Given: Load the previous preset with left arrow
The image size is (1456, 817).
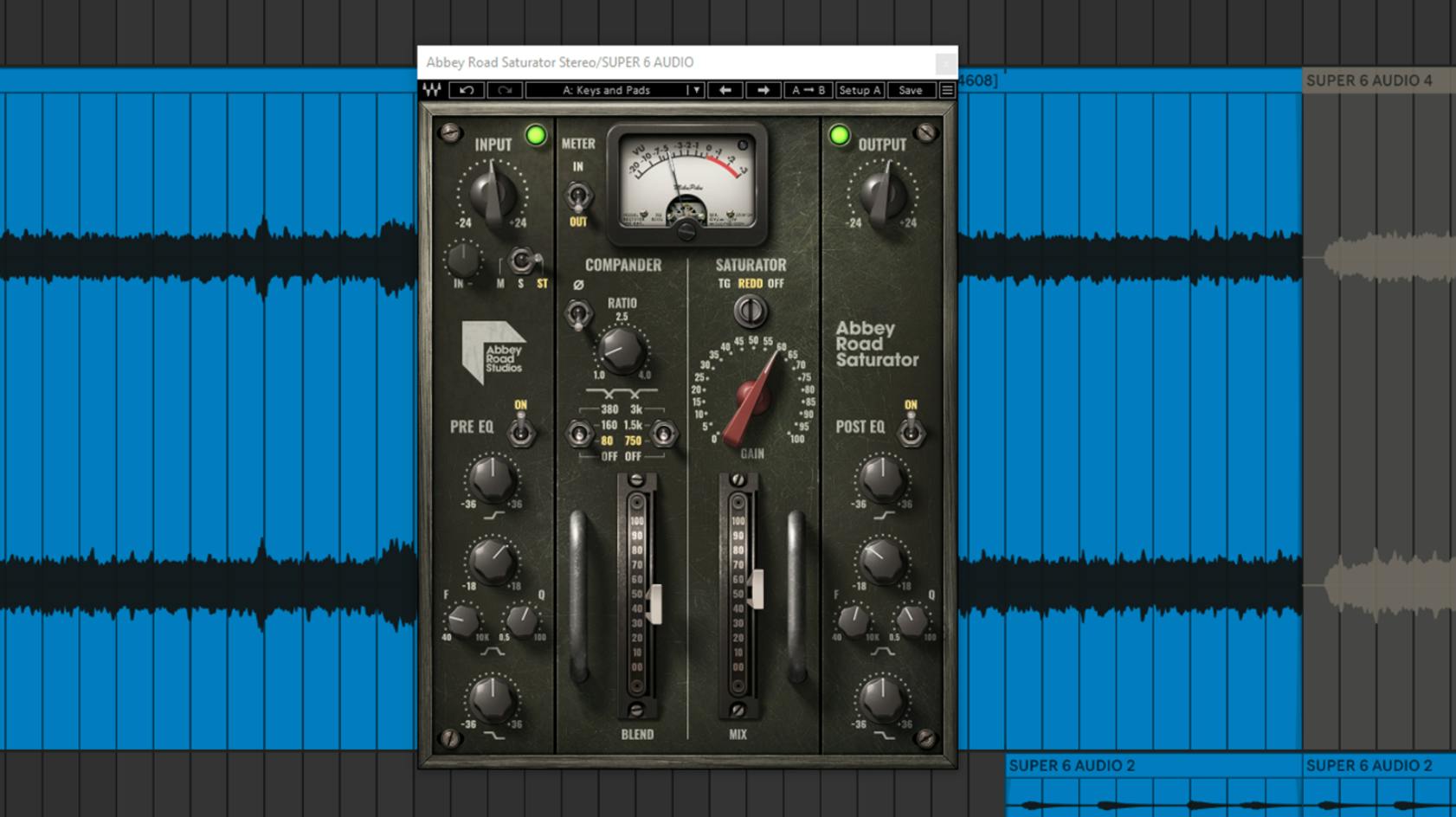Looking at the screenshot, I should pyautogui.click(x=725, y=90).
